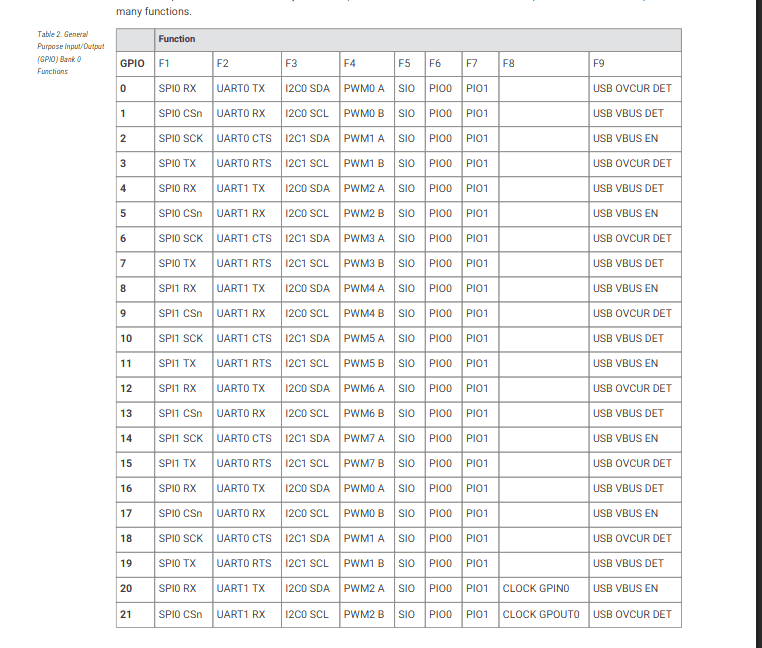Screen dimensions: 762x648
Task: Select UART1 RTS in GPIO 11 row
Action: (x=243, y=363)
